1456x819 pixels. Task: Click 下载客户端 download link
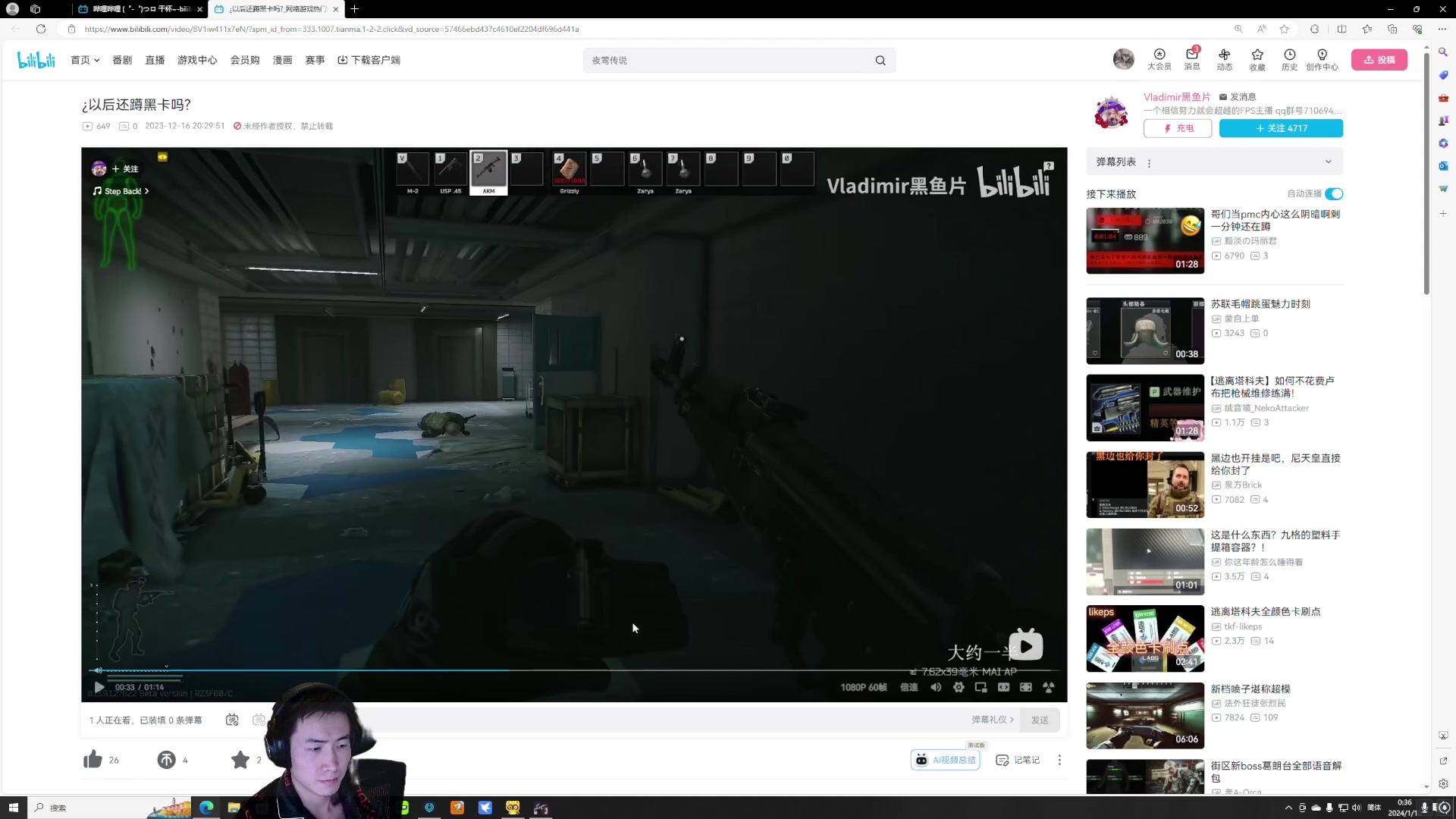369,60
